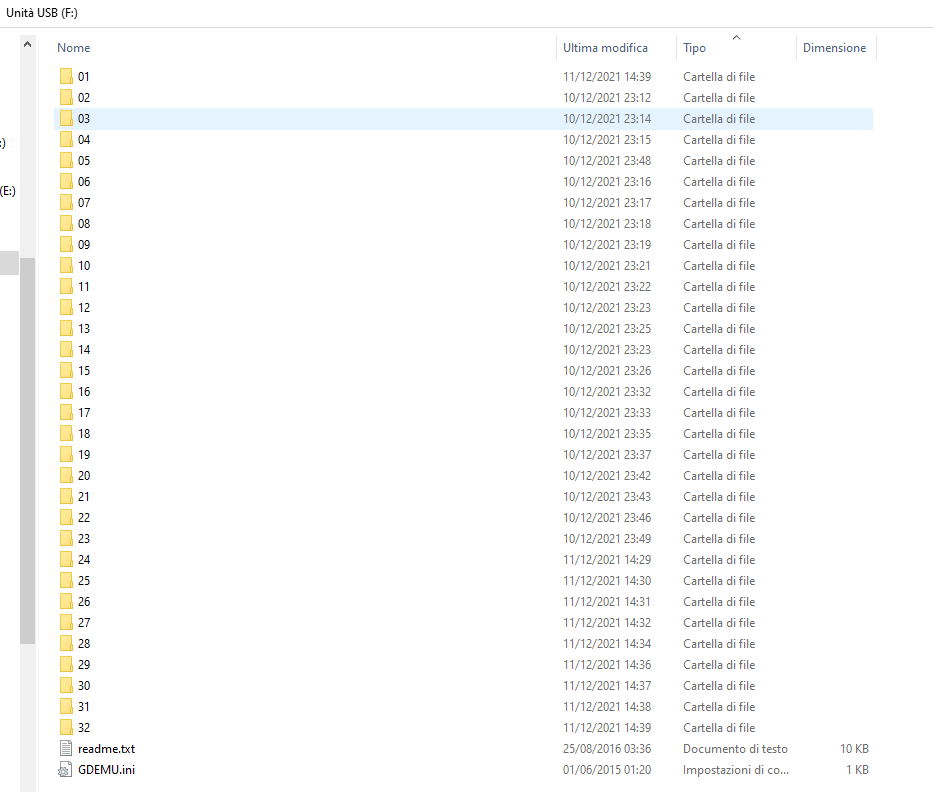Click the 10 KB size value
This screenshot has height=792, width=934.
(854, 749)
